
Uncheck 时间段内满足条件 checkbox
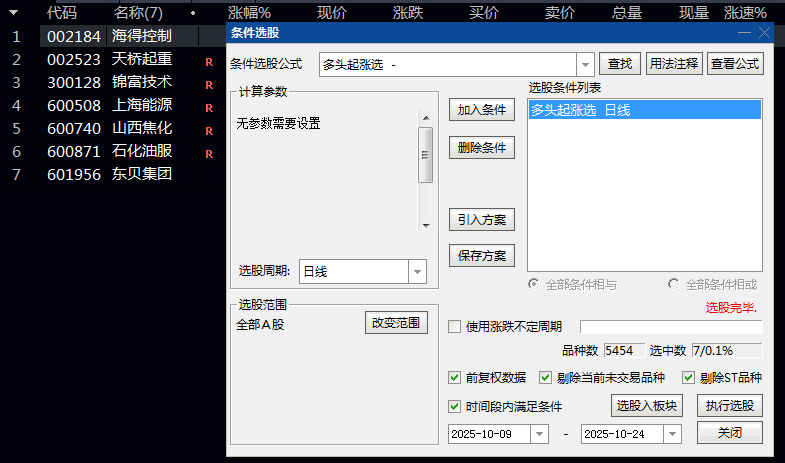[455, 406]
